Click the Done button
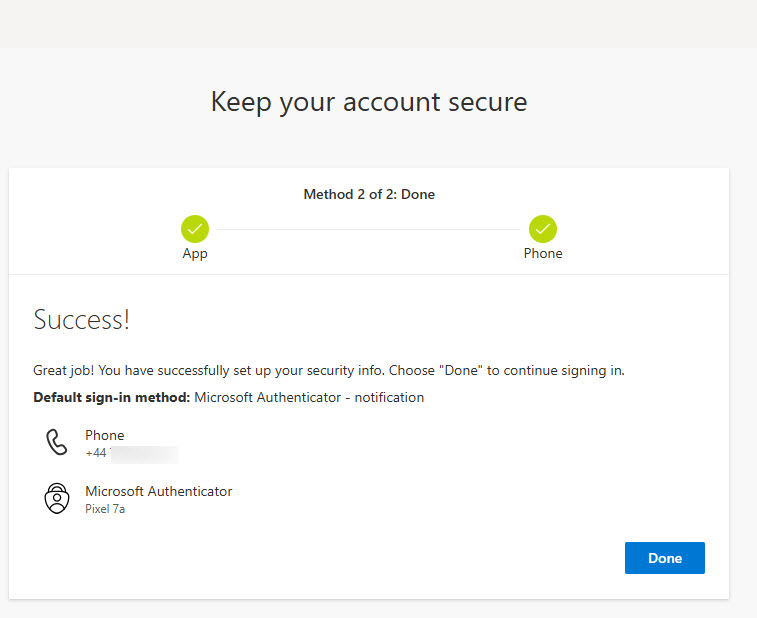Image resolution: width=757 pixels, height=618 pixels. (664, 558)
